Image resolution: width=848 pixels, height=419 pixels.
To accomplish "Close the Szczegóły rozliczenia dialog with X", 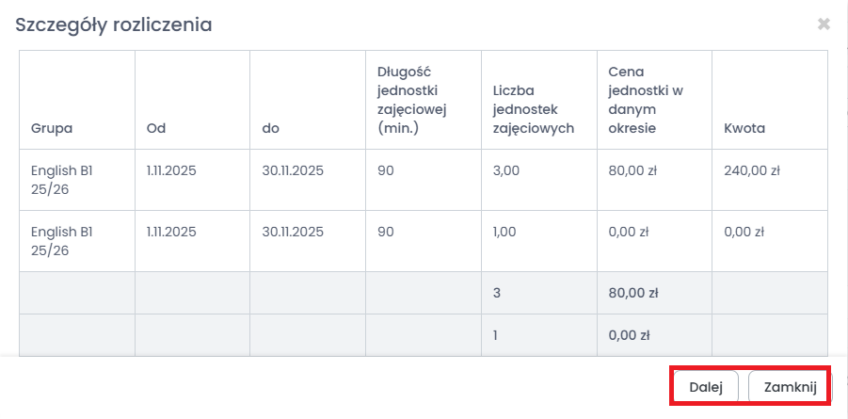I will 824,24.
